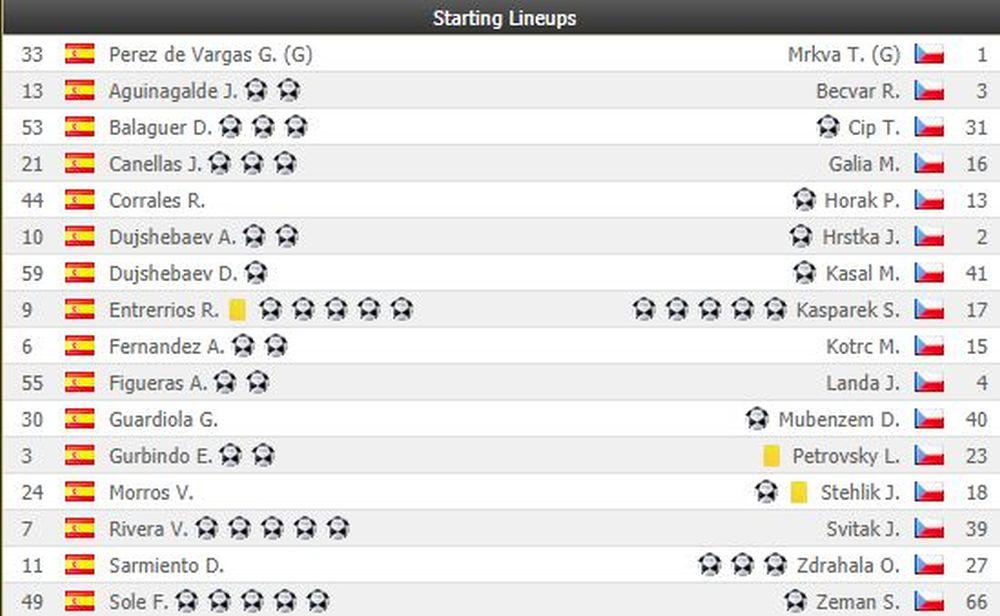Click Czech flag next to Svitak J.
This screenshot has height=616, width=1000.
(929, 528)
